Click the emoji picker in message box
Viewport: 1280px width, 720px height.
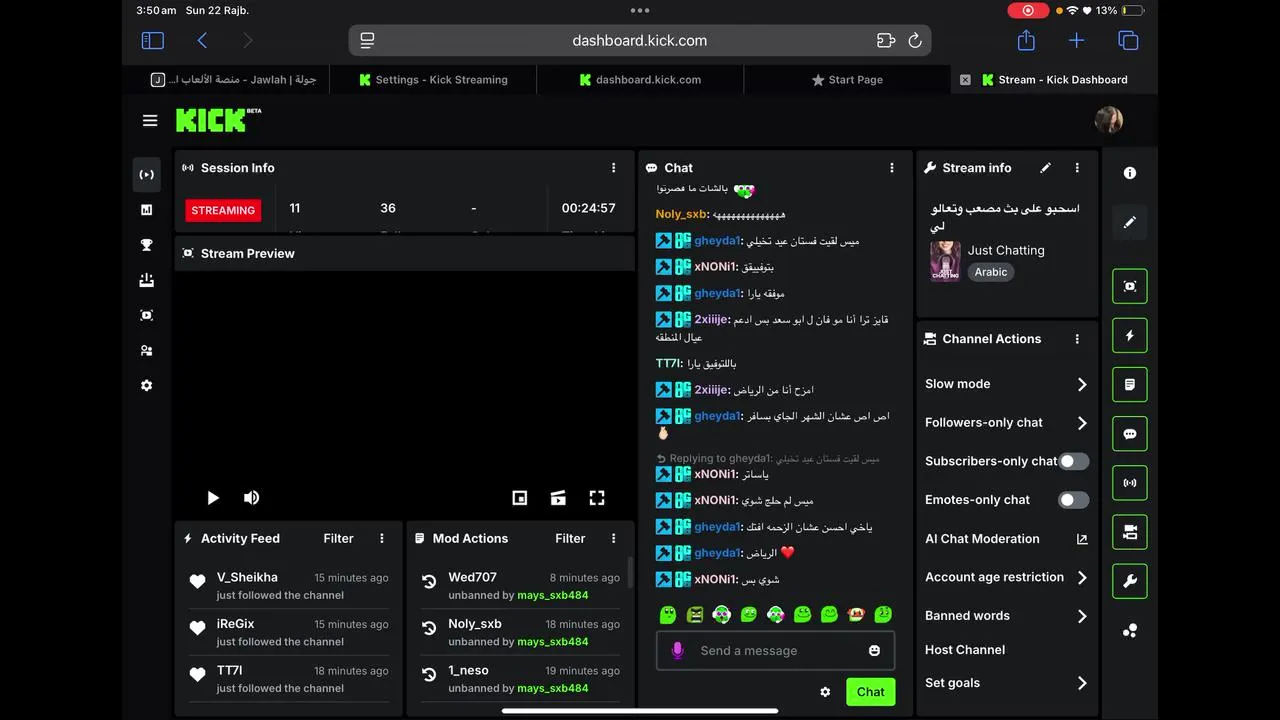875,650
